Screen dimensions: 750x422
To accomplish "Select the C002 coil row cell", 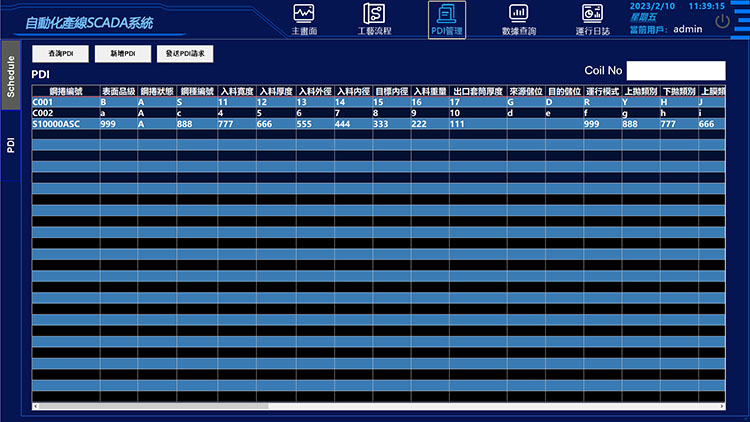I will pos(66,113).
